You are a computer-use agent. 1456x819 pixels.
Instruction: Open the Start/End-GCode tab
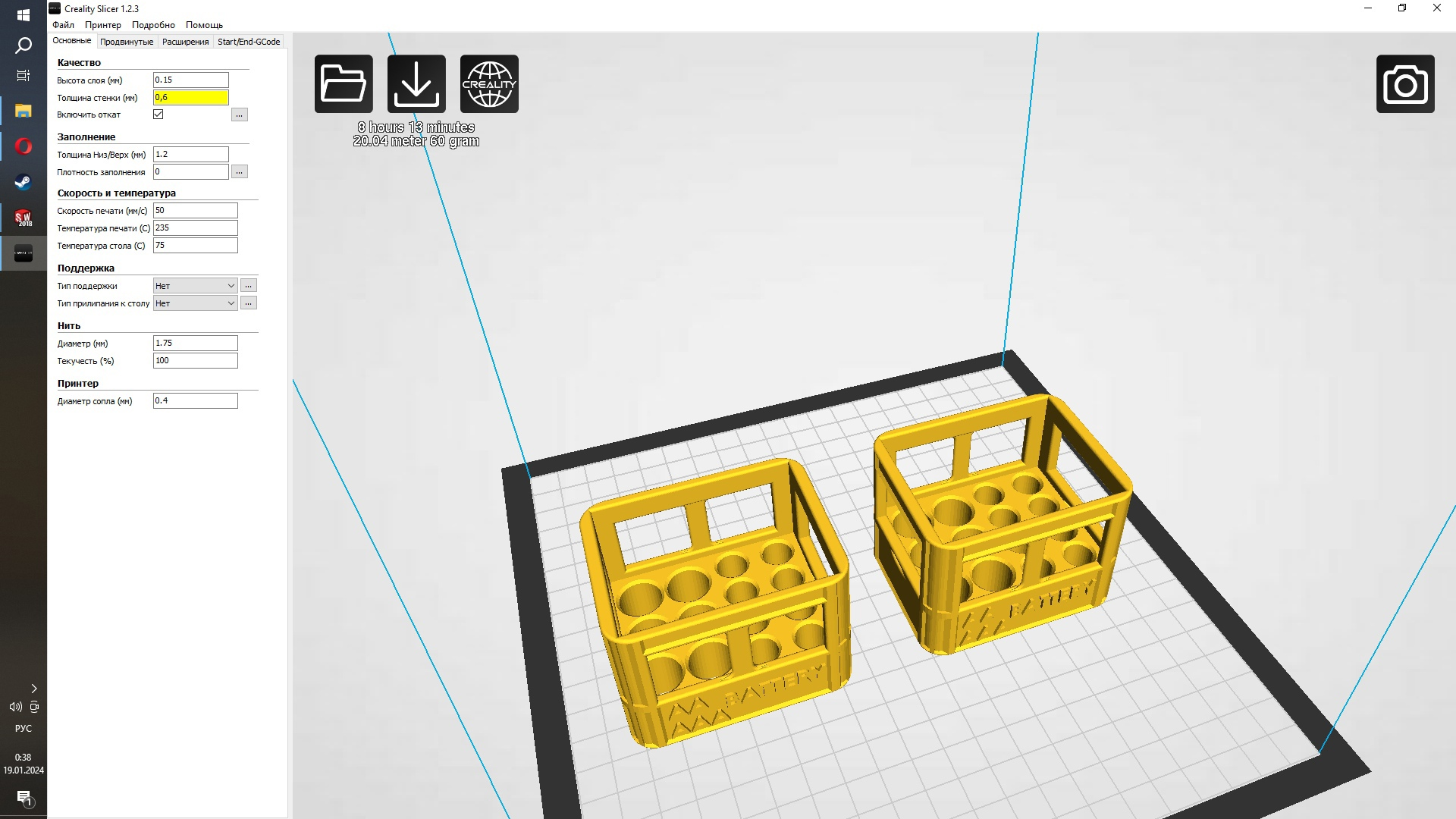tap(249, 42)
